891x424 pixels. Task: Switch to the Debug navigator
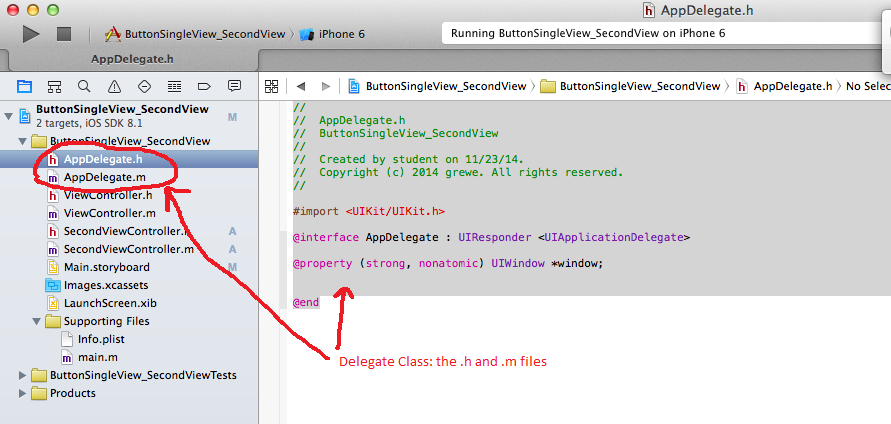(174, 86)
